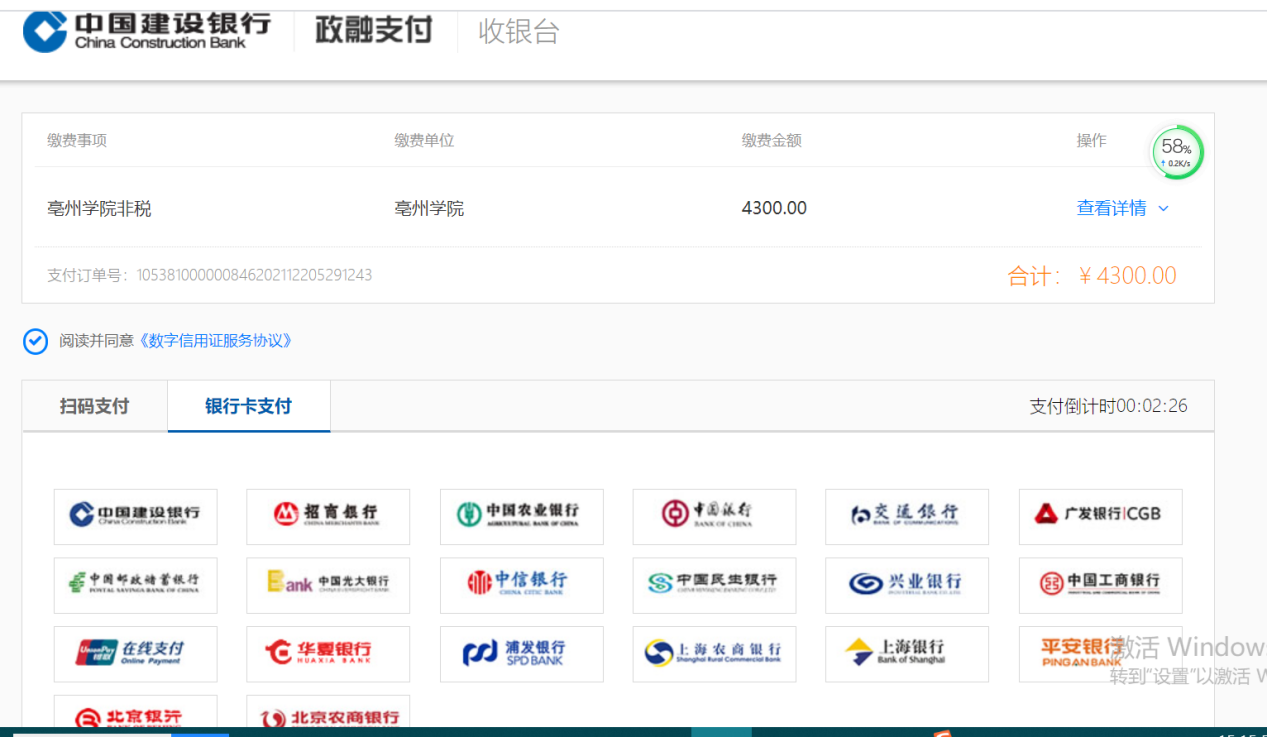Select Agricultural Bank of China
Screen dimensions: 1267x737
(521, 516)
